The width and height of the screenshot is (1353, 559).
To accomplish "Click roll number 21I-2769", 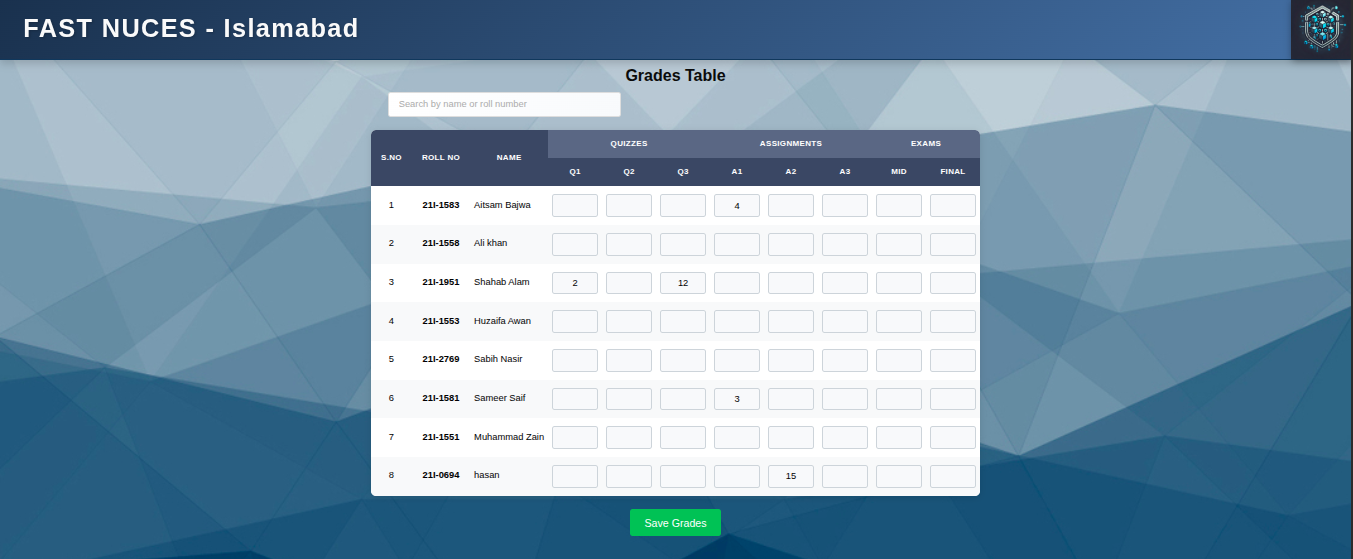I will (x=441, y=359).
